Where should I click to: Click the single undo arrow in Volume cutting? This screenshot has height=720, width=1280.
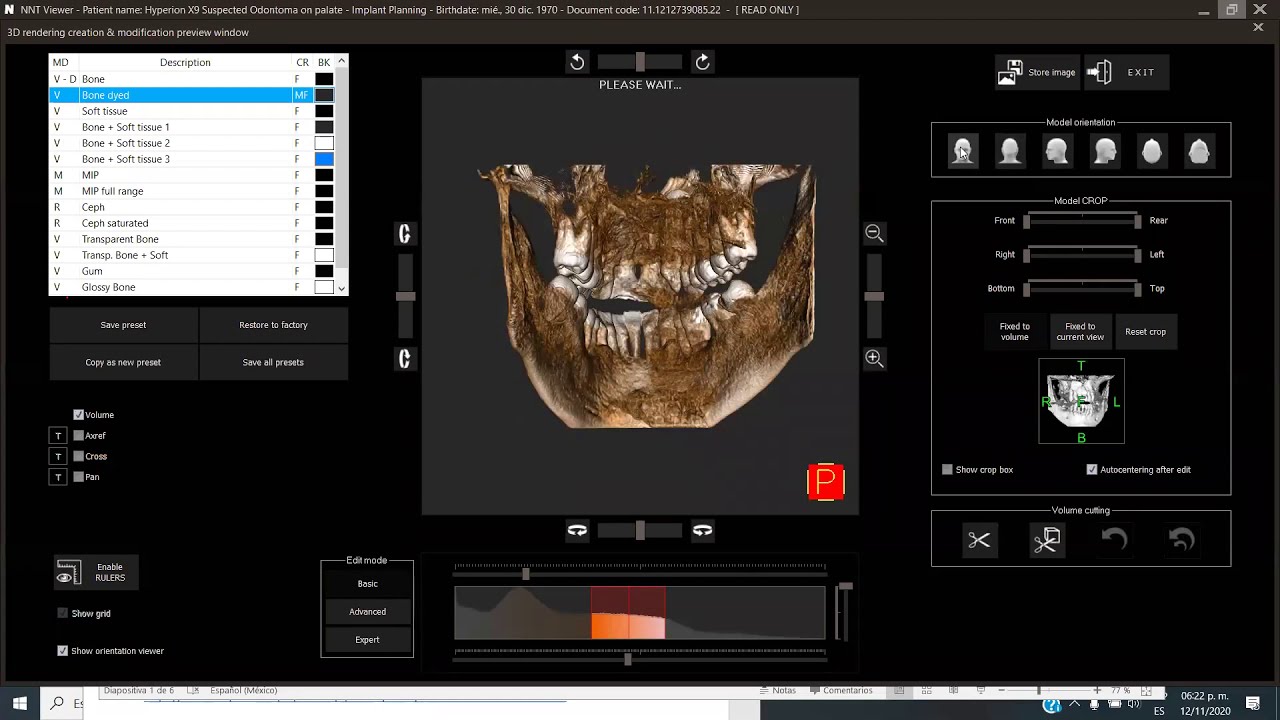[1114, 541]
